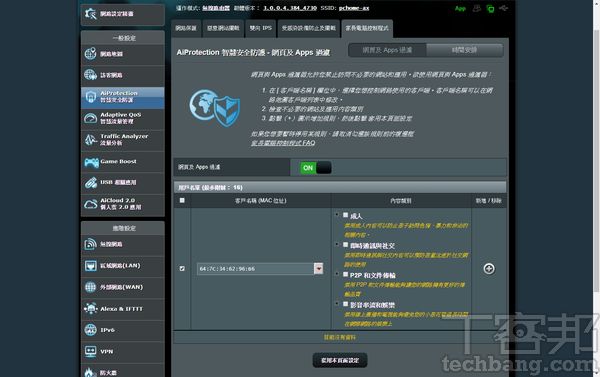Open the LAN settings sidebar item
Viewport: 600px width, 377px height.
(122, 266)
